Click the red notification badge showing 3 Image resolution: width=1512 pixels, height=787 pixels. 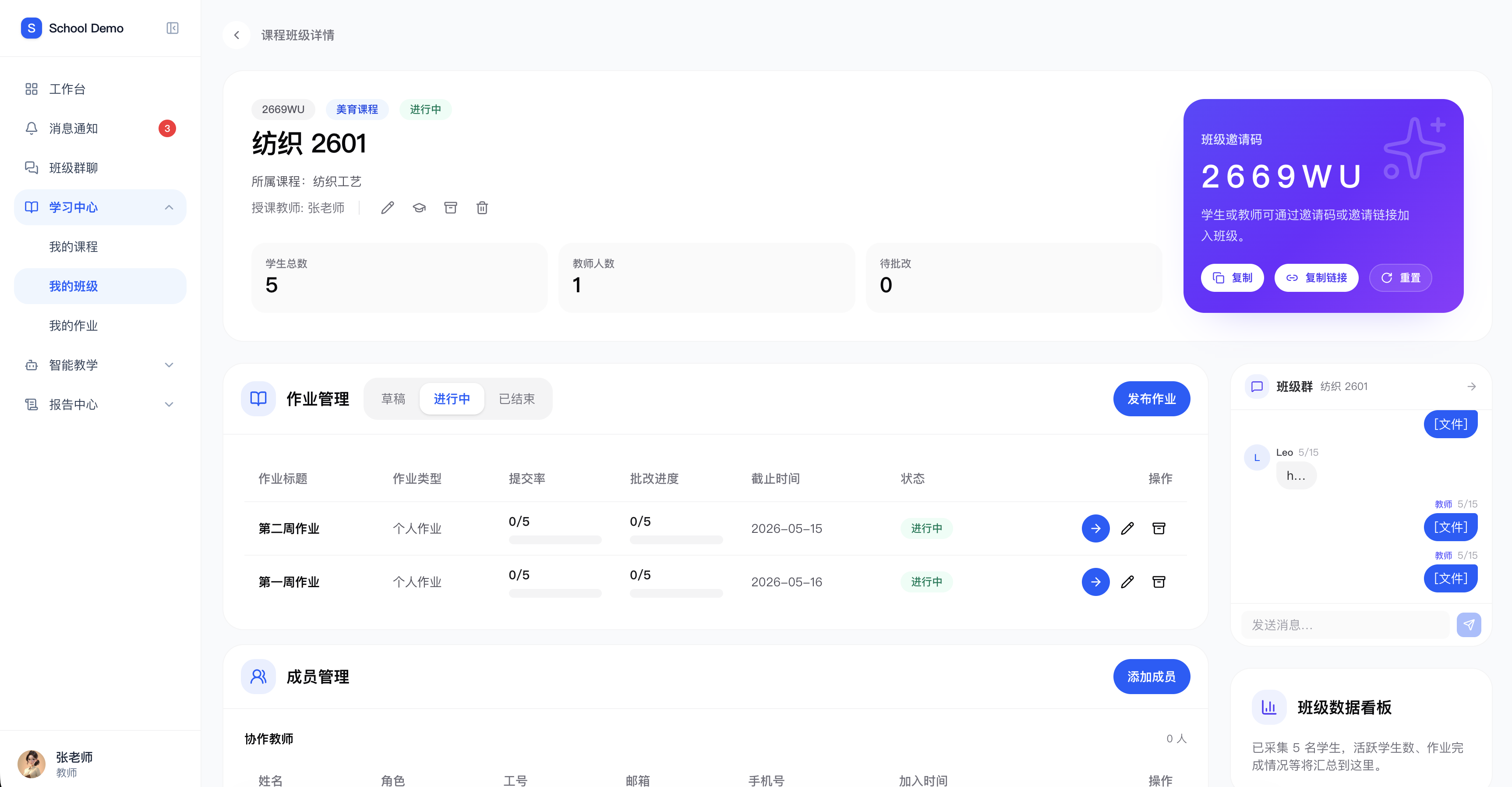coord(167,128)
